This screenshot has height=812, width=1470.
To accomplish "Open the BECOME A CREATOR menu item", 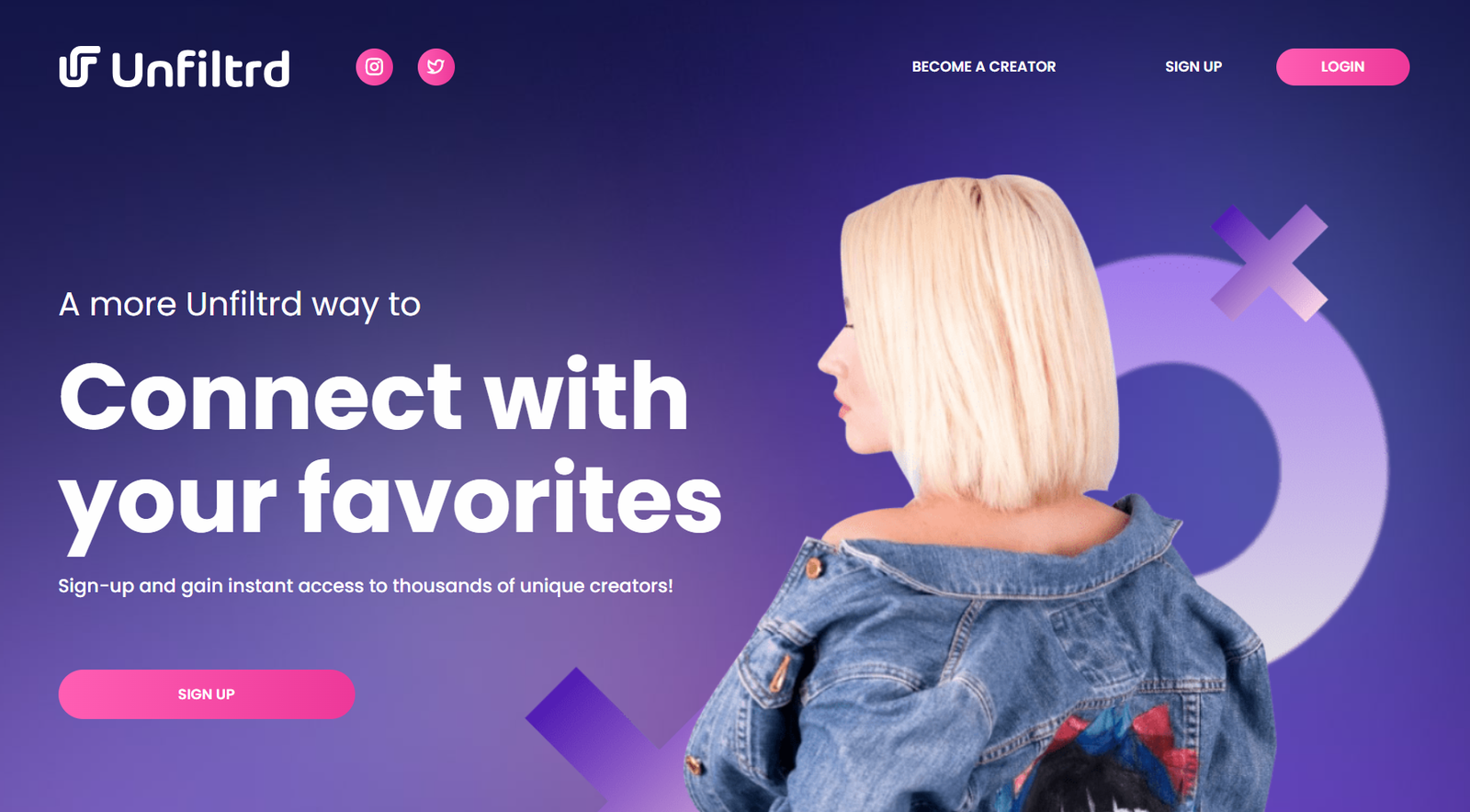I will (983, 67).
